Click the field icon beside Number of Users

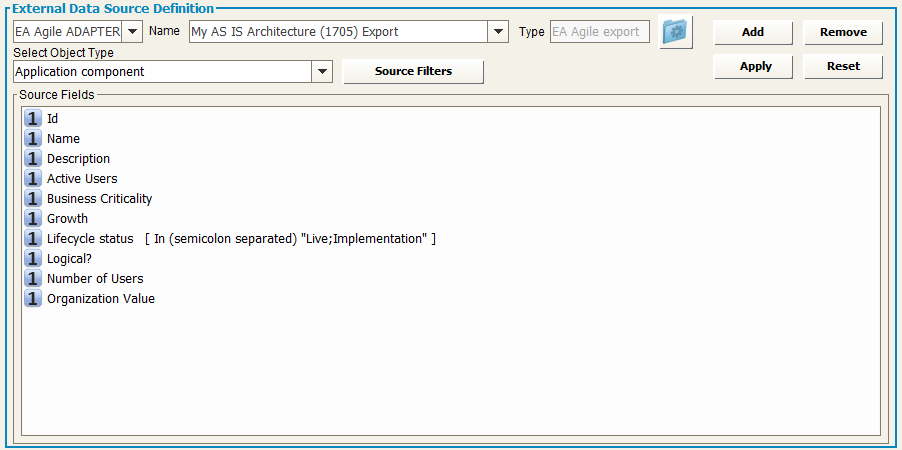33,279
